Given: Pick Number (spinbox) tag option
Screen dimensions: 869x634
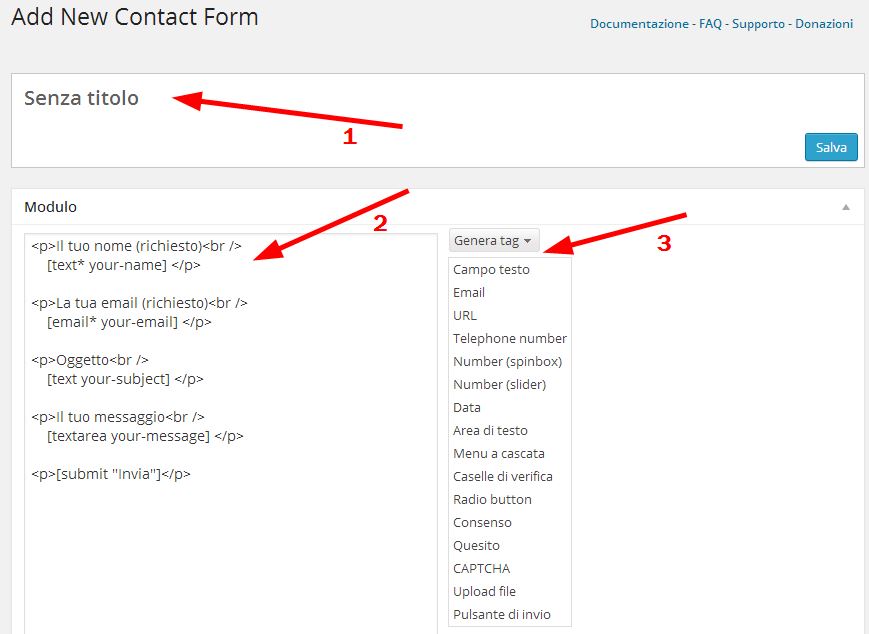Looking at the screenshot, I should pos(507,361).
